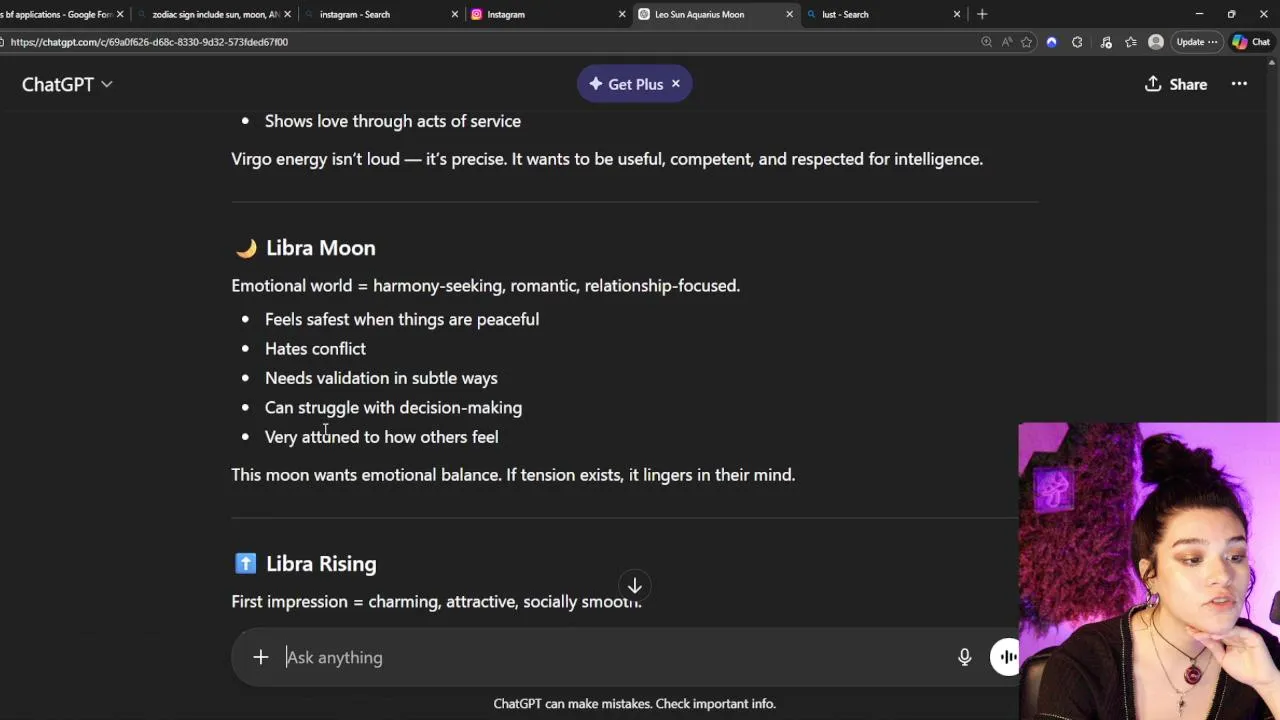This screenshot has width=1280, height=720.
Task: Type in the Ask anything field
Action: point(600,657)
